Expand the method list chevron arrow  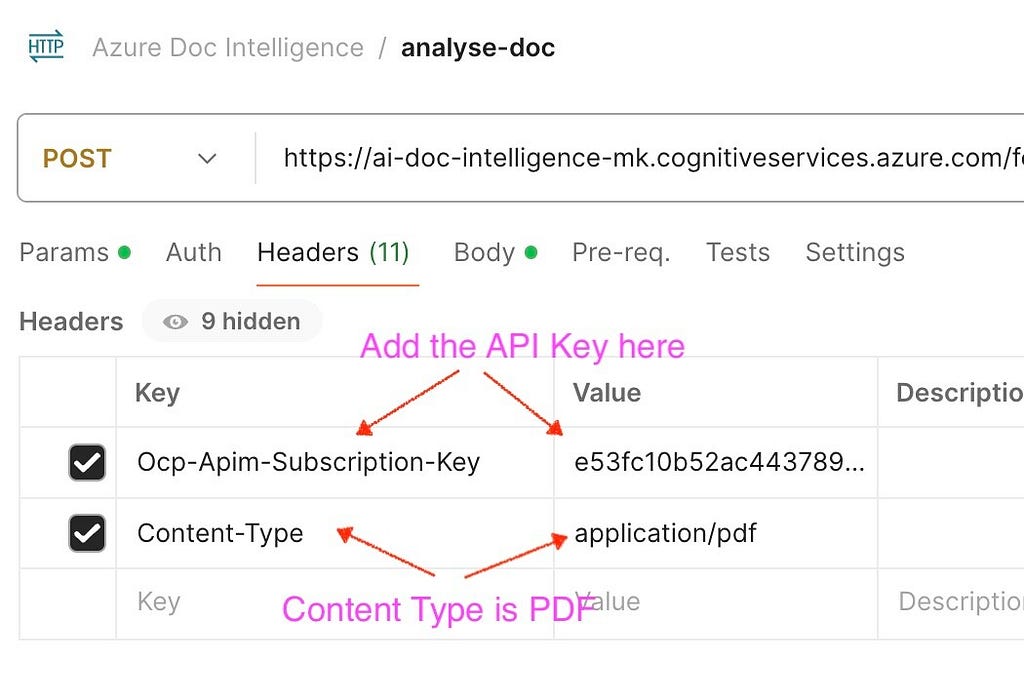click(207, 159)
